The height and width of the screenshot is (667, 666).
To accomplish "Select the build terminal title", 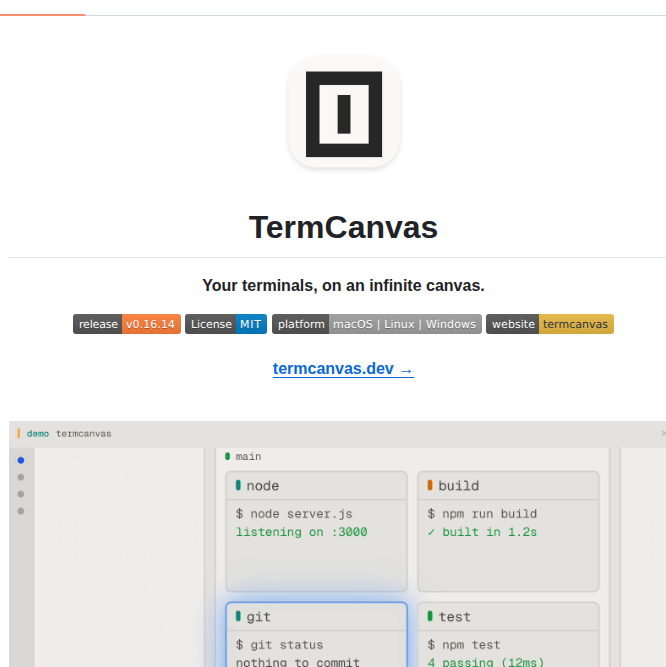I will pos(459,486).
